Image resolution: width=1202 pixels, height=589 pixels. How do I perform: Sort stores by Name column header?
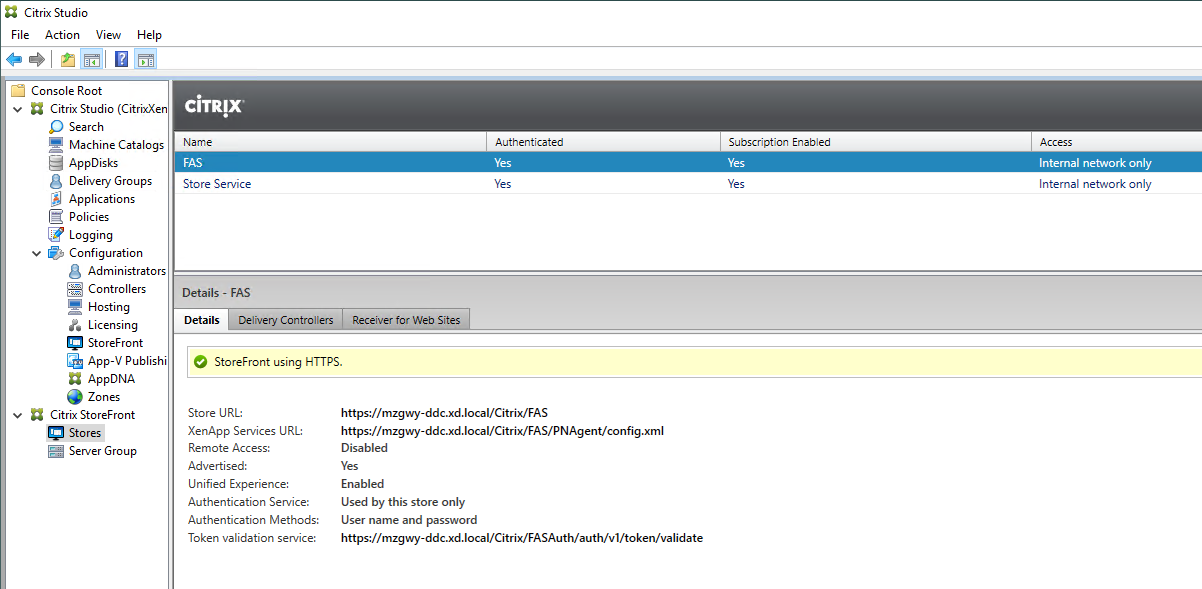[x=330, y=142]
